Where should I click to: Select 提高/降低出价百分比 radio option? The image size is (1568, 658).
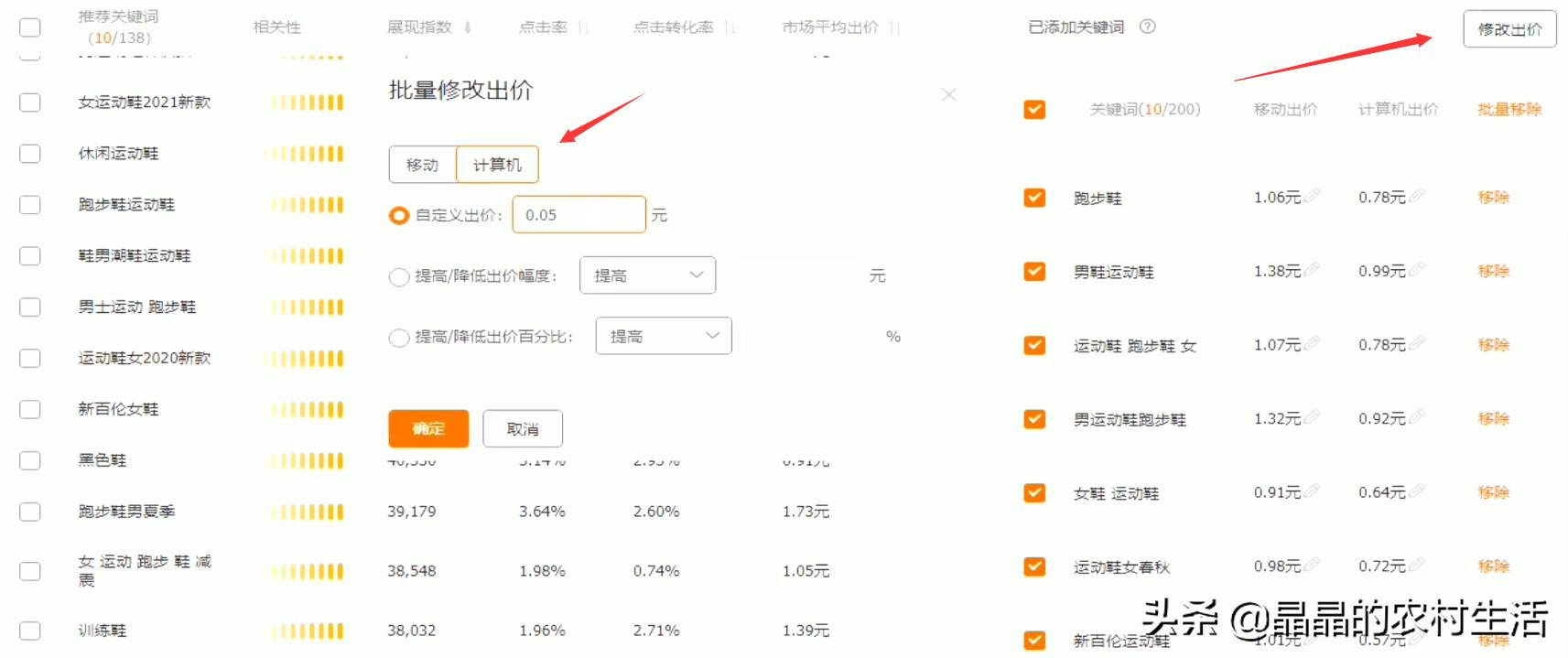pos(398,338)
